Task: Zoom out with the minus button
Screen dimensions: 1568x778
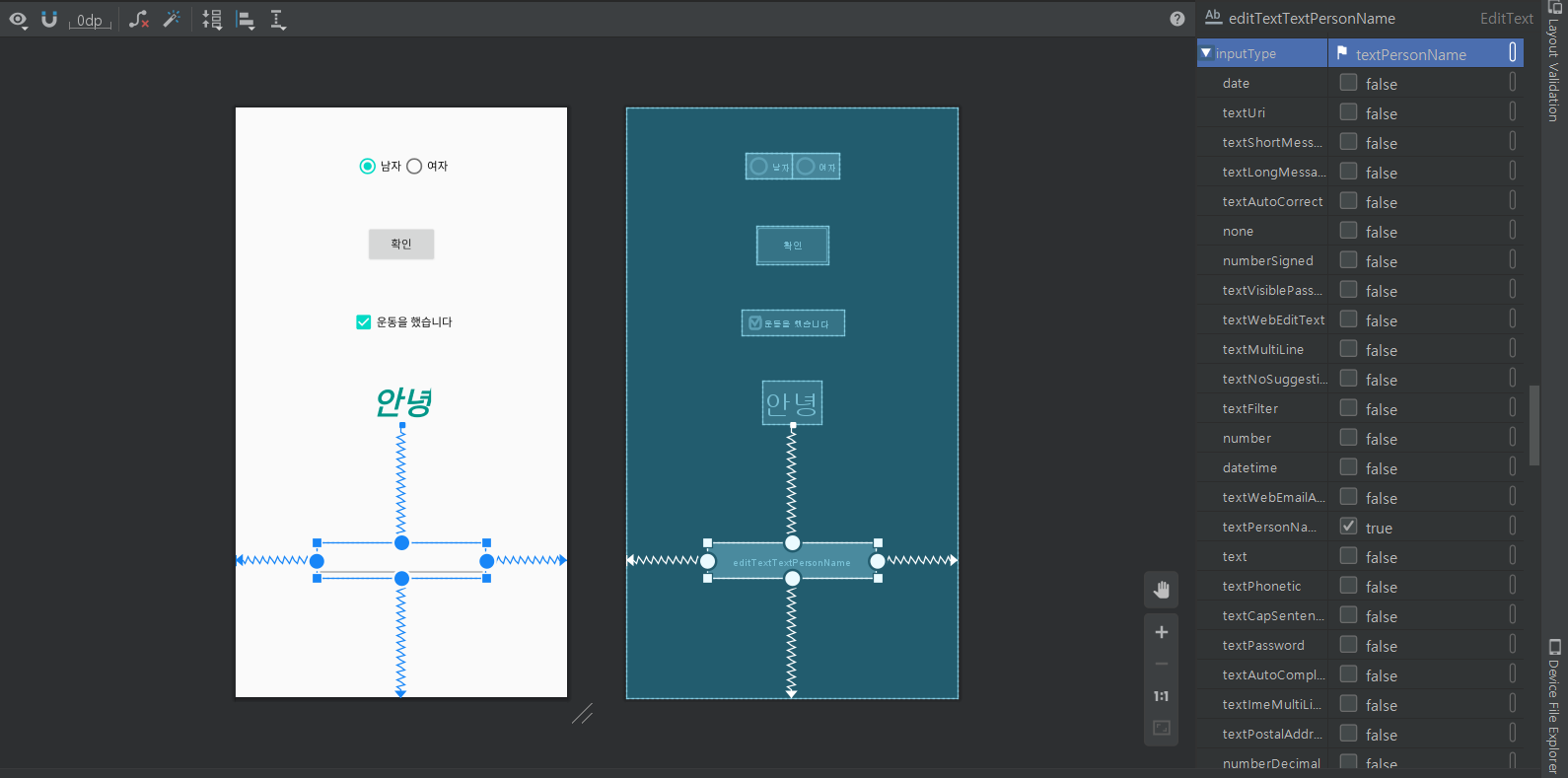Action: coord(1162,664)
